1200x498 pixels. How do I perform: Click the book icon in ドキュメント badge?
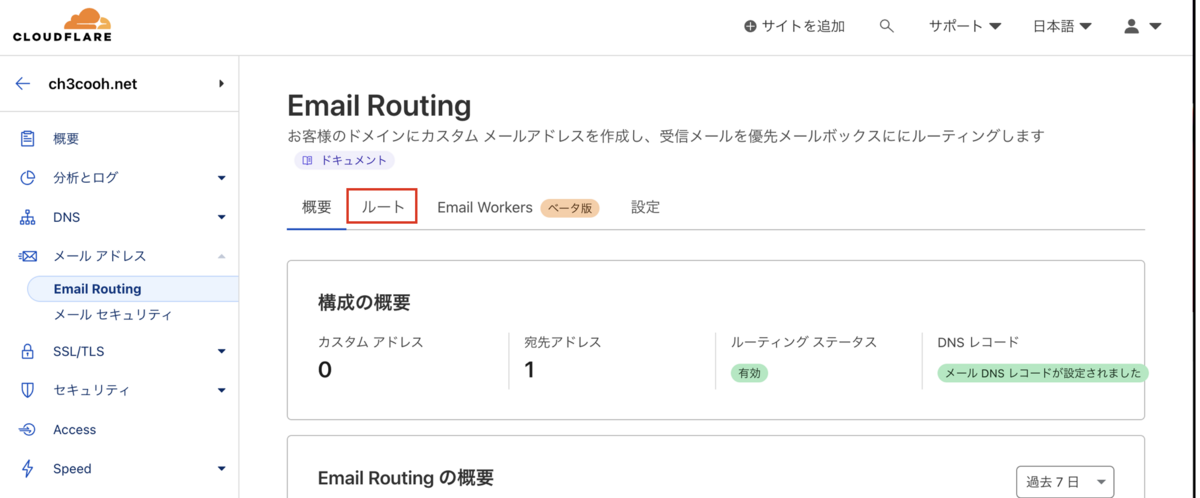(307, 160)
